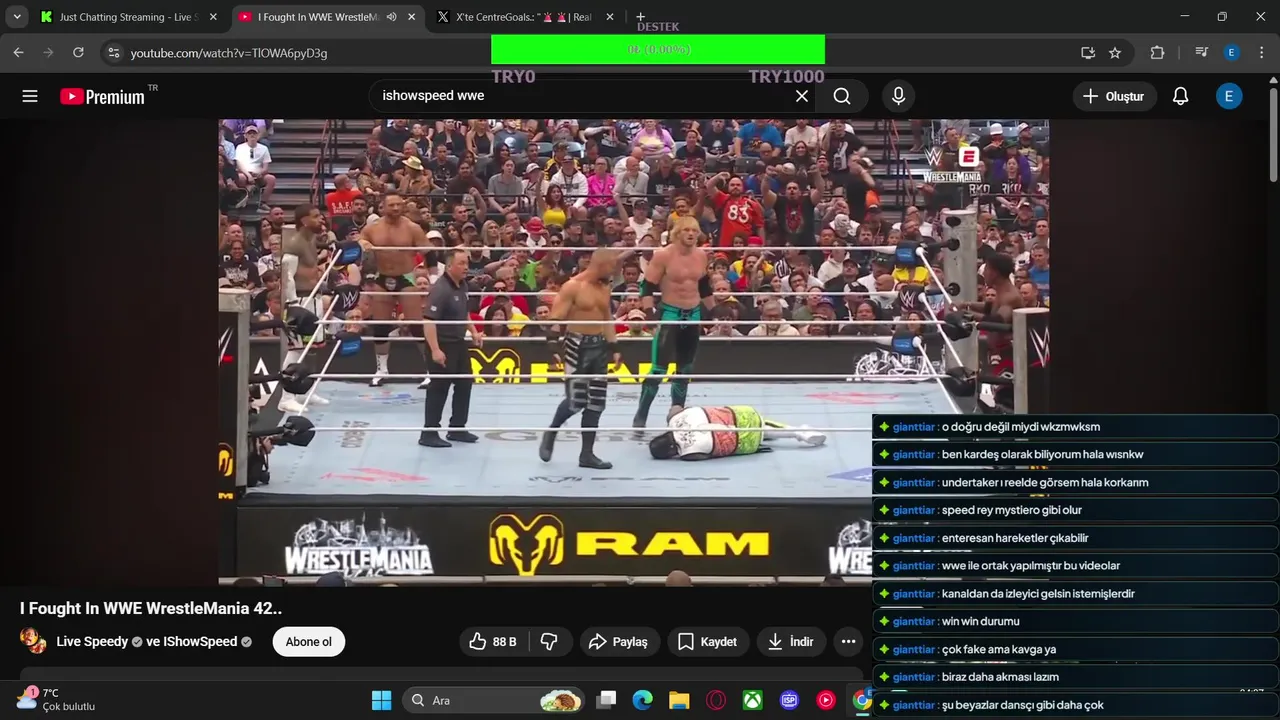Open Windows Start menu

pos(382,700)
